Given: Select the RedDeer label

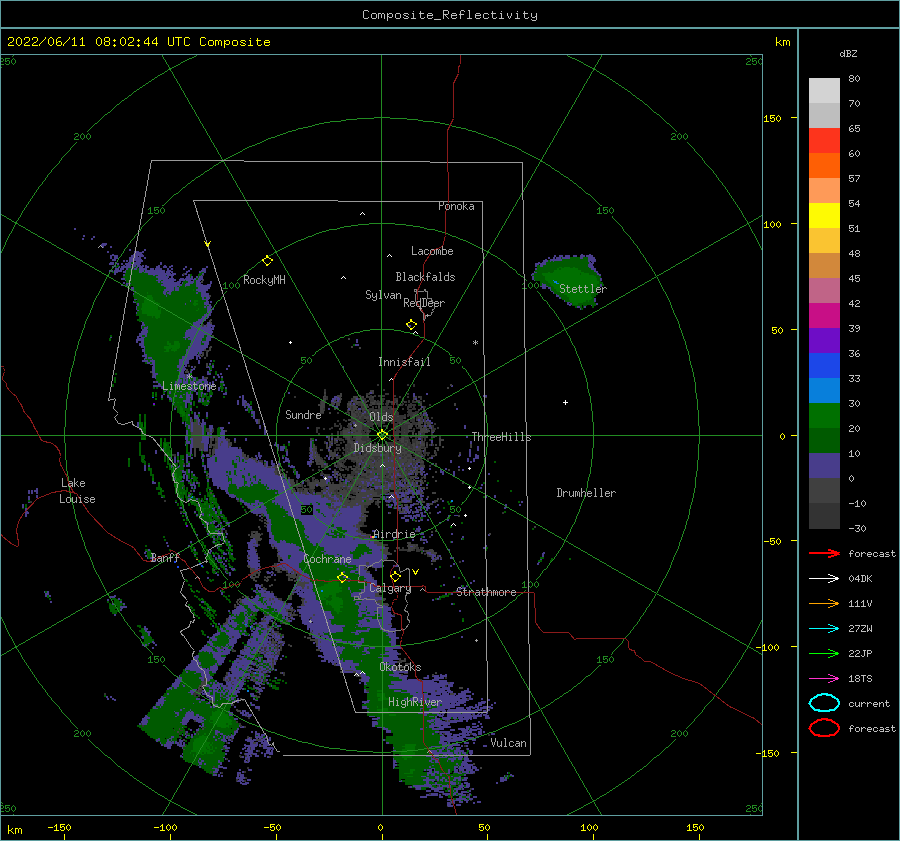Looking at the screenshot, I should click(424, 303).
